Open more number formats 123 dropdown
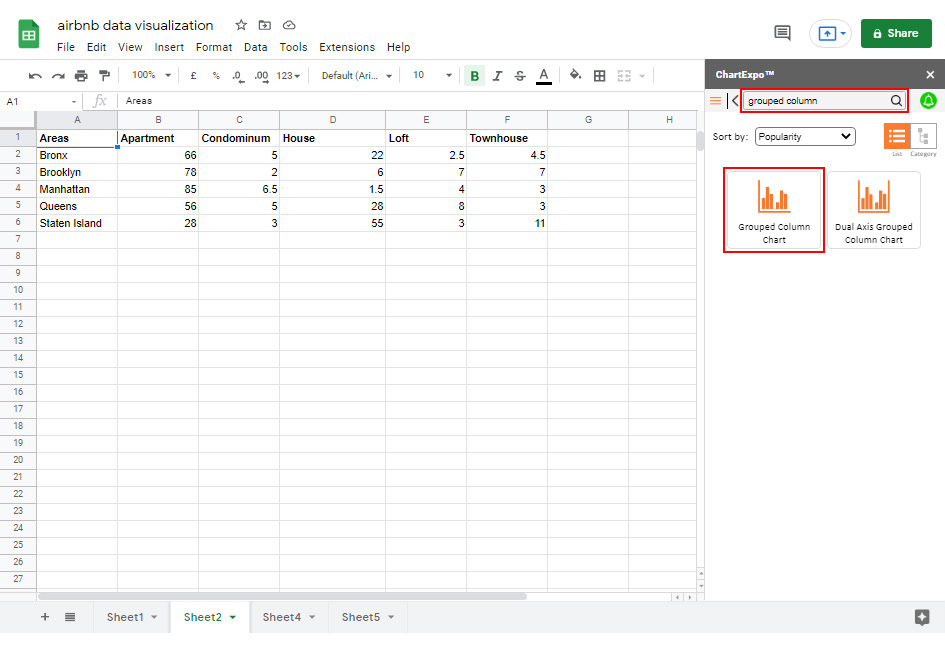 tap(288, 76)
